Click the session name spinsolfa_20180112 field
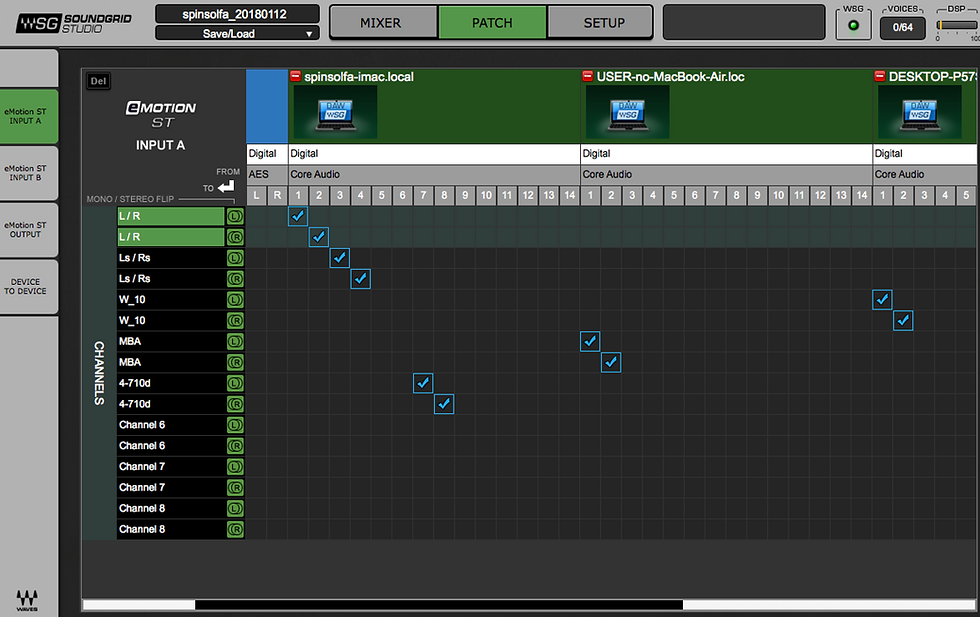The image size is (980, 617). [237, 14]
